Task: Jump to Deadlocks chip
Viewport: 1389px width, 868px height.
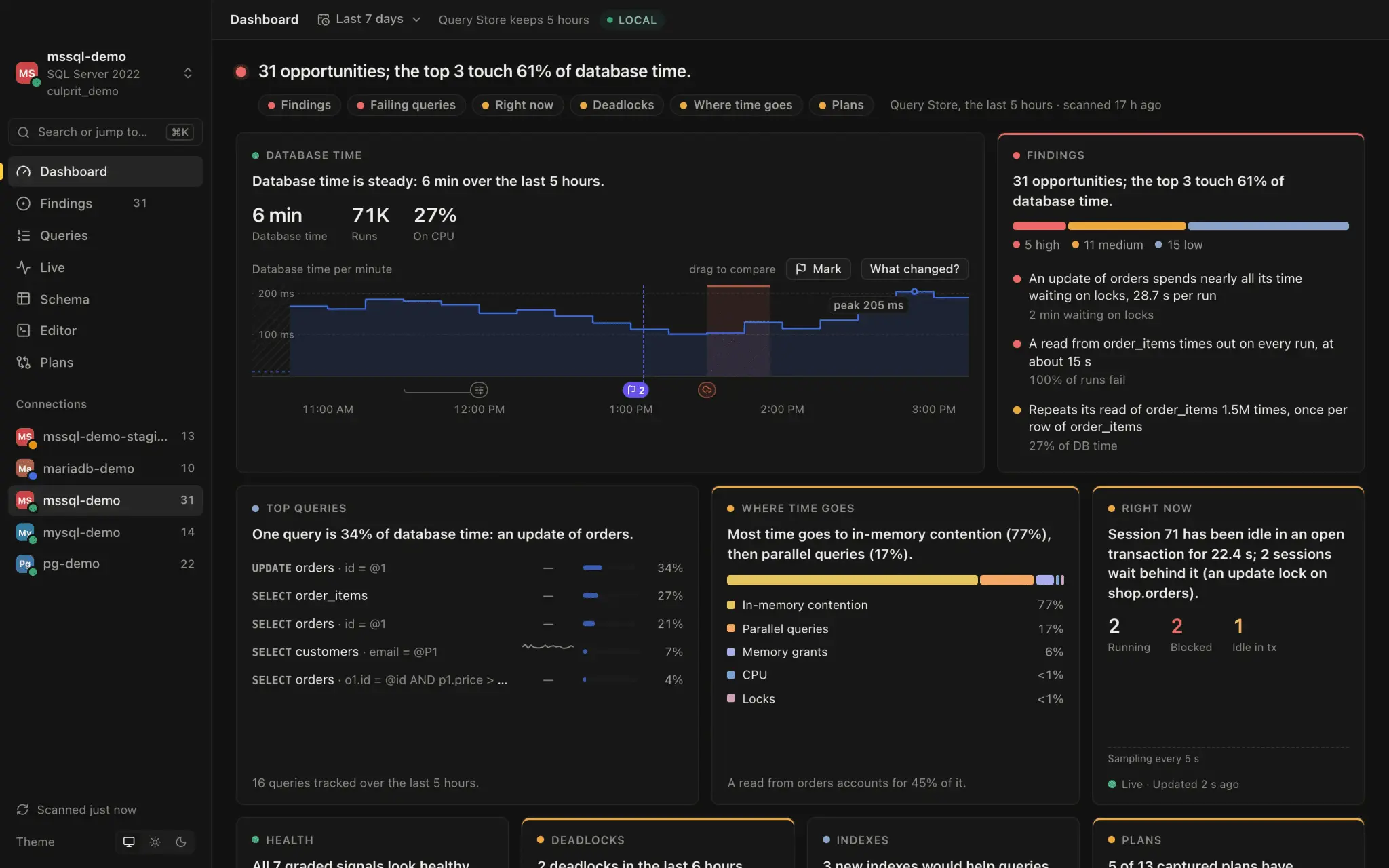Action: (x=617, y=105)
